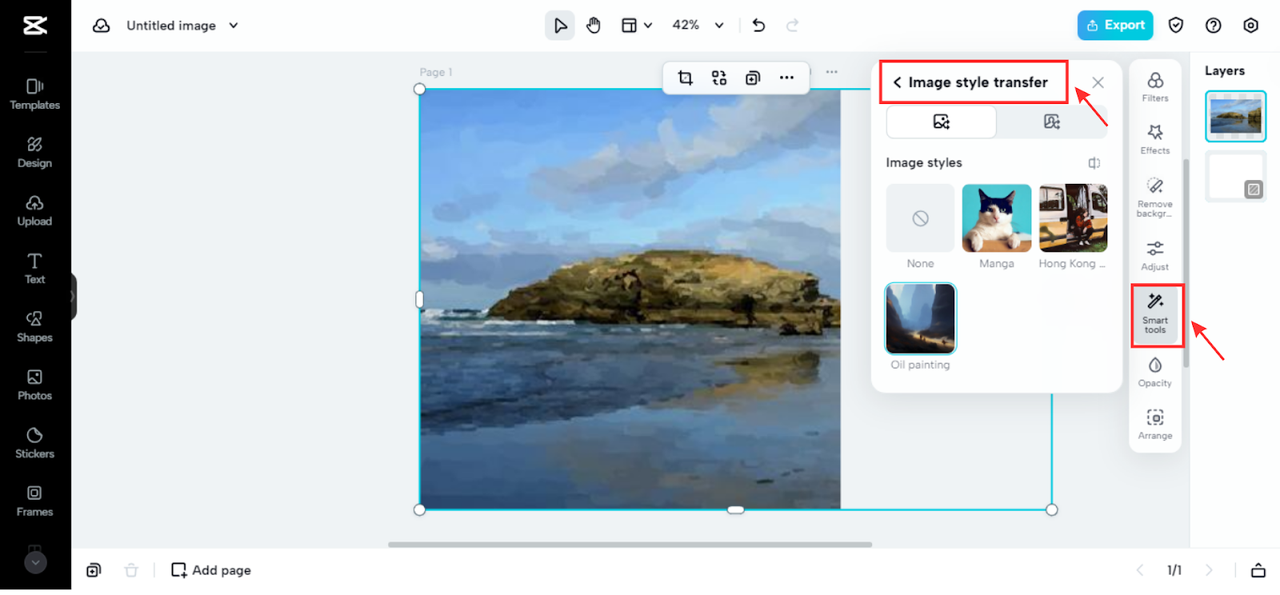Image resolution: width=1280 pixels, height=595 pixels.
Task: Open the Effects tool
Action: (x=1155, y=139)
